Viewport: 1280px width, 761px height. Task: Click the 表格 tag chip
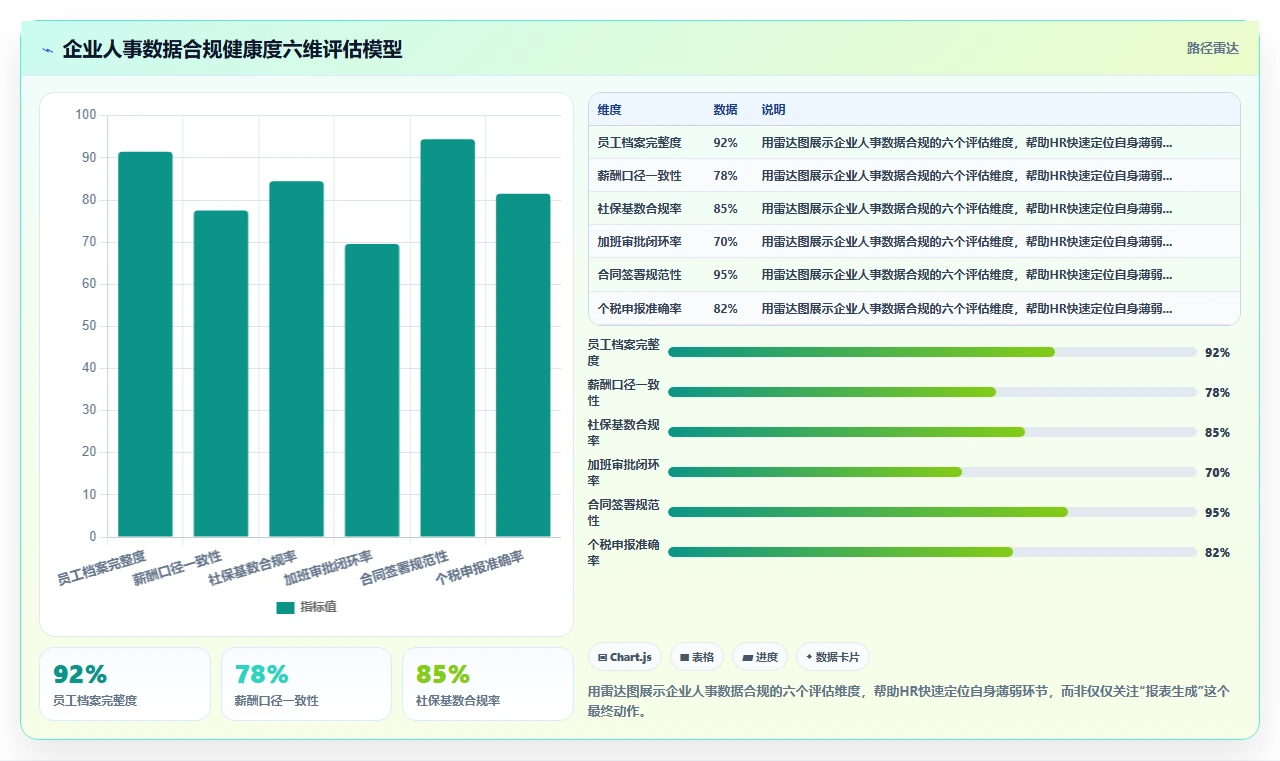(x=697, y=657)
